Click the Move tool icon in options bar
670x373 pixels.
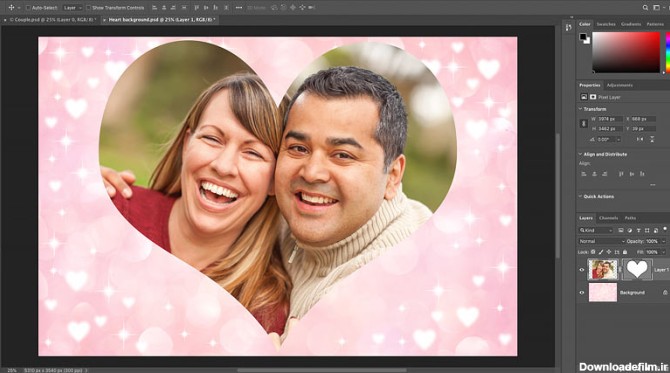(x=12, y=8)
